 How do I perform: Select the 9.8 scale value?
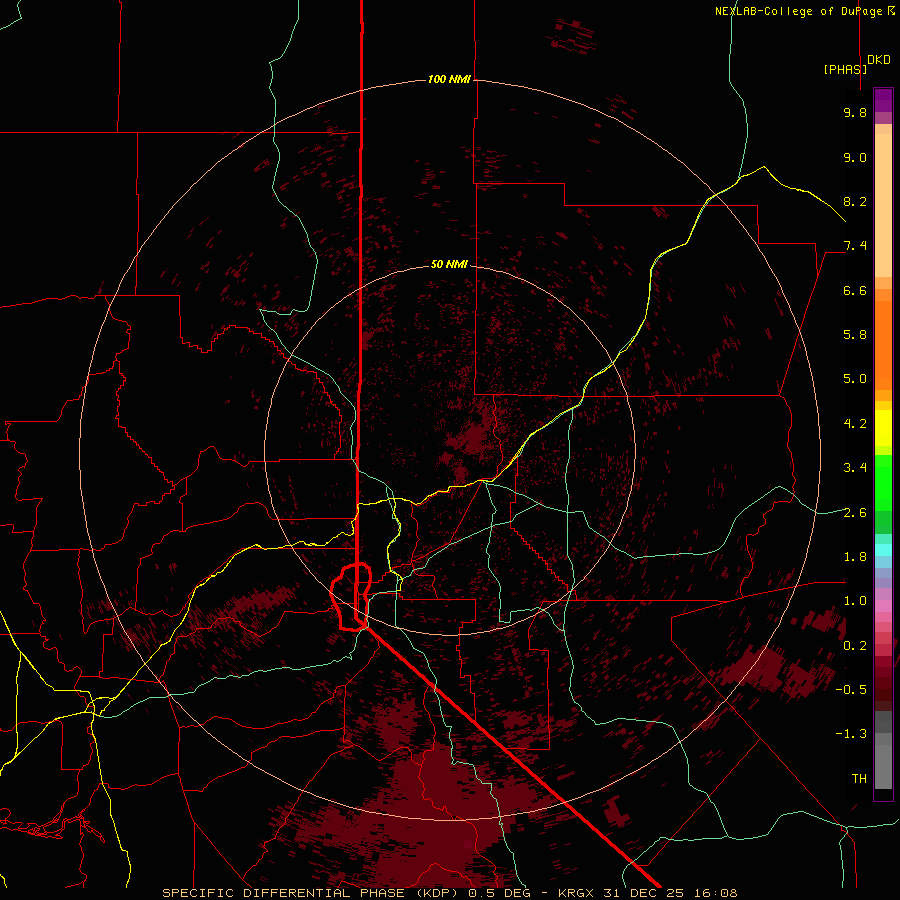point(855,112)
